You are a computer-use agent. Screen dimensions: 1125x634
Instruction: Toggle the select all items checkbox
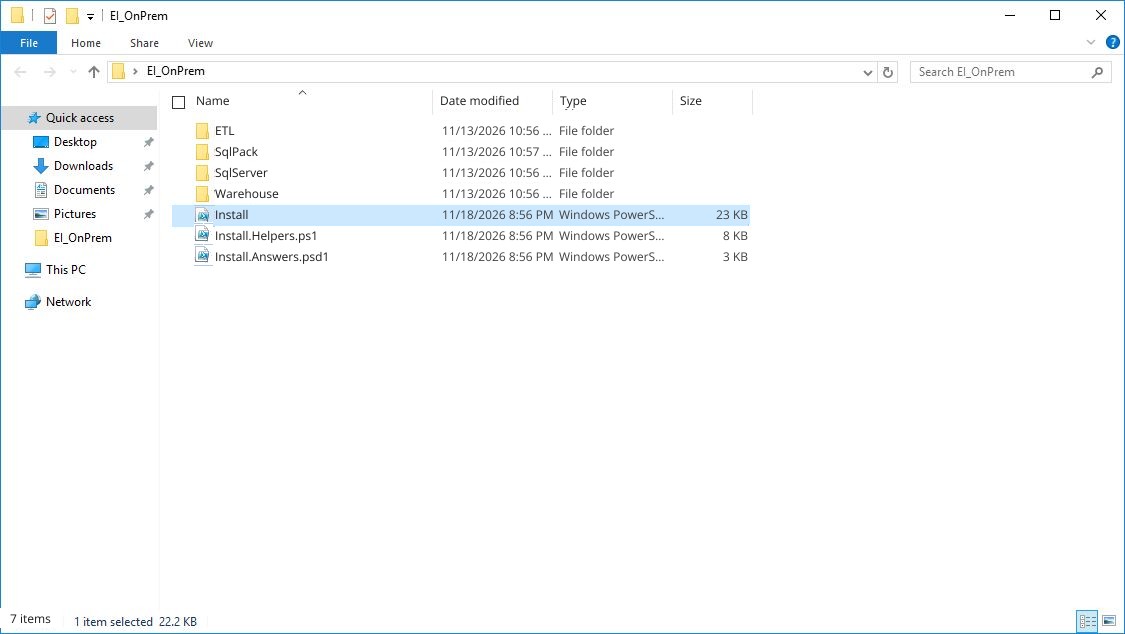point(179,102)
